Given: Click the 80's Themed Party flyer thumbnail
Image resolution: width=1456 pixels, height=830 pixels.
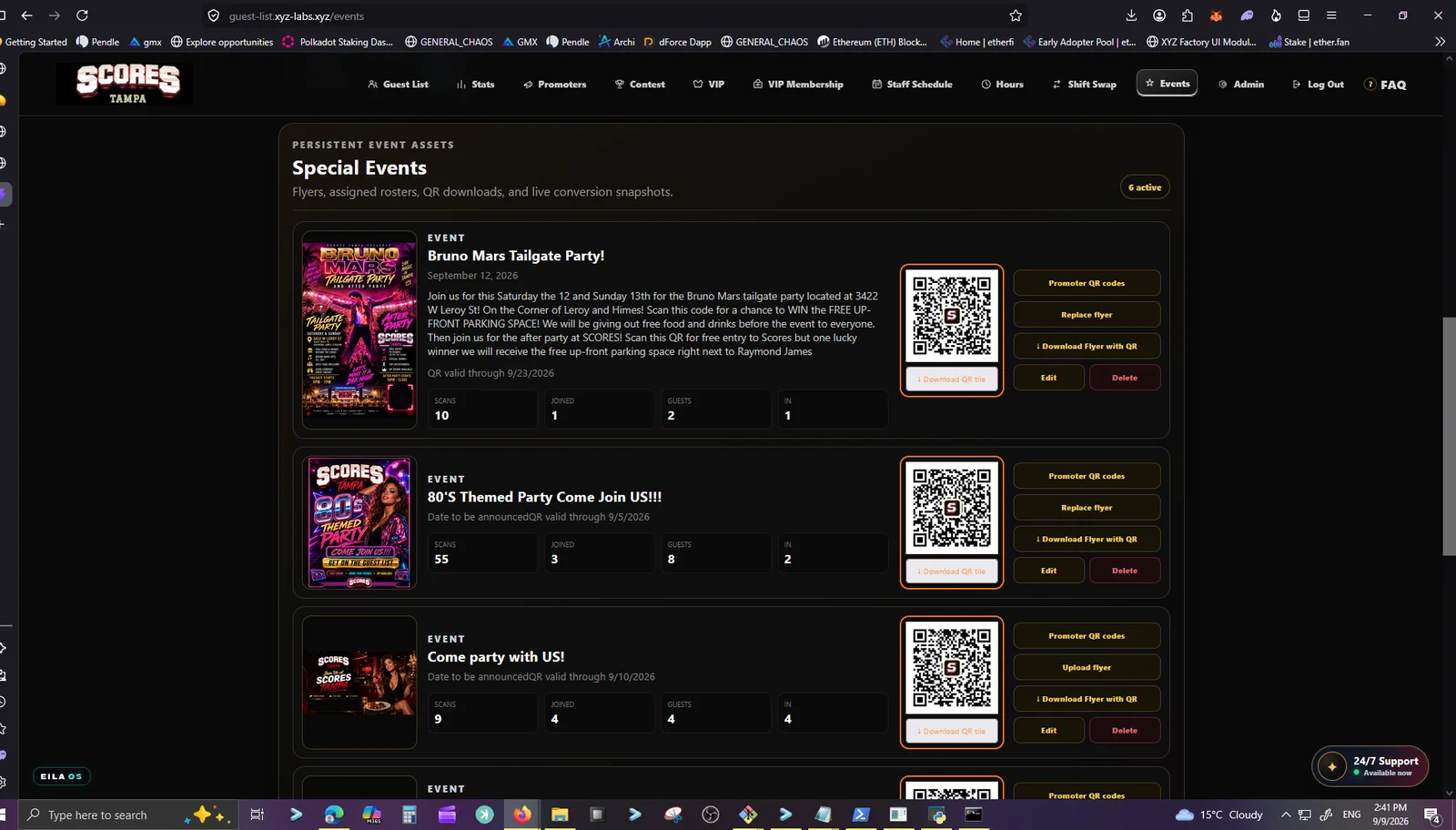Looking at the screenshot, I should [359, 522].
